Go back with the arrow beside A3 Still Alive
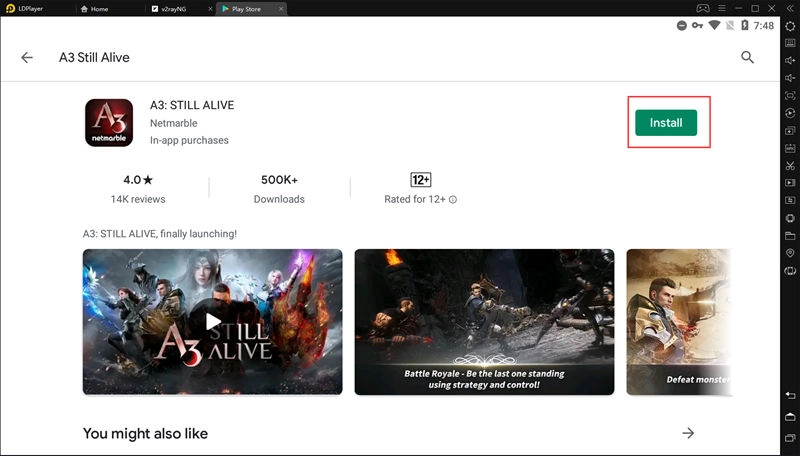This screenshot has width=800, height=456. 27,58
